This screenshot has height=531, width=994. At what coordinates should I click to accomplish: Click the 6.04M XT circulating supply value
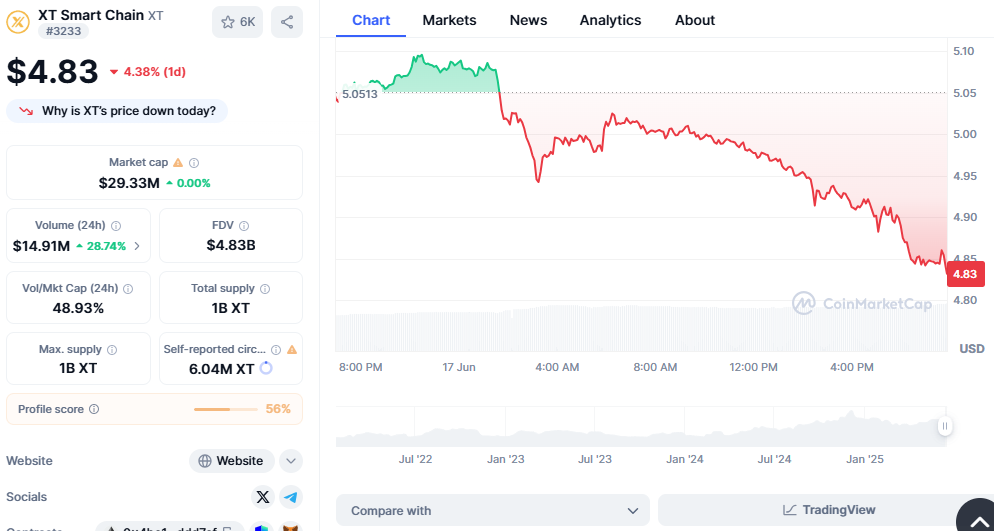coord(222,369)
